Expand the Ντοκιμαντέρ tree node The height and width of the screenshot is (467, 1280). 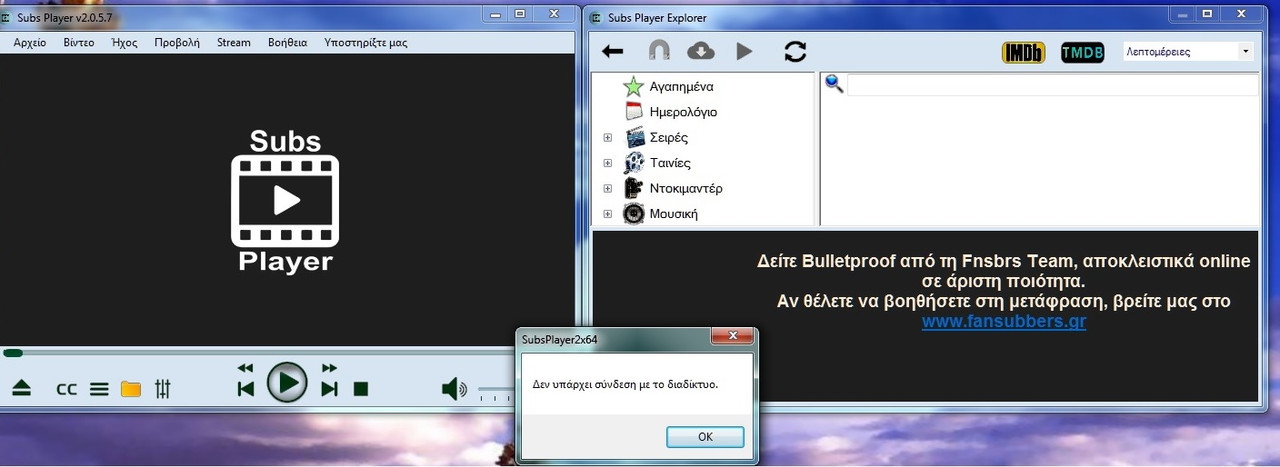[x=607, y=188]
